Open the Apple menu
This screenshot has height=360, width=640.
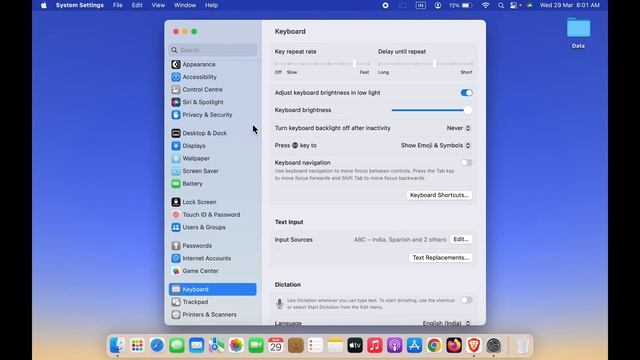coord(44,5)
